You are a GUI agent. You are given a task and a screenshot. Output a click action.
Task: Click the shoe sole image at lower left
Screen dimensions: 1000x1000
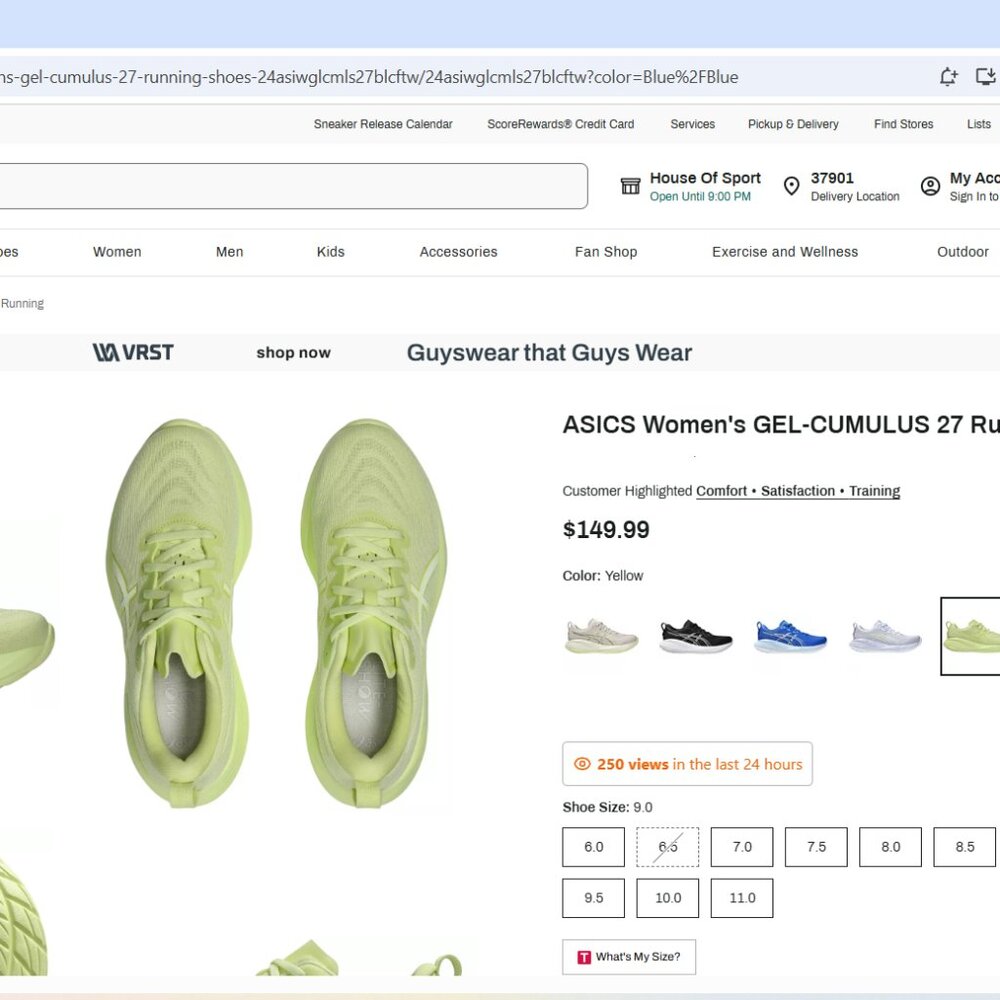click(24, 918)
